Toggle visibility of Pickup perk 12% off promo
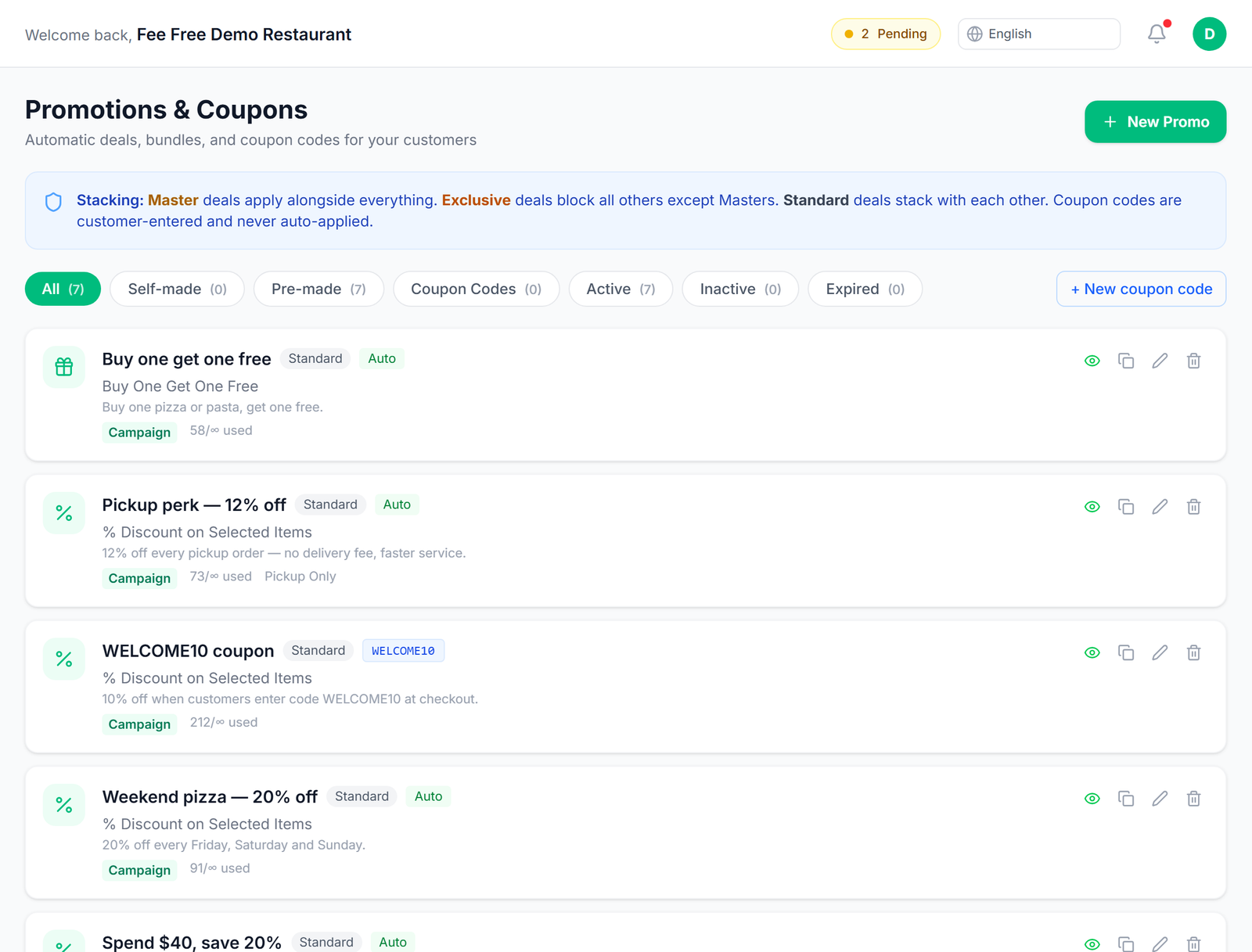 1092,507
